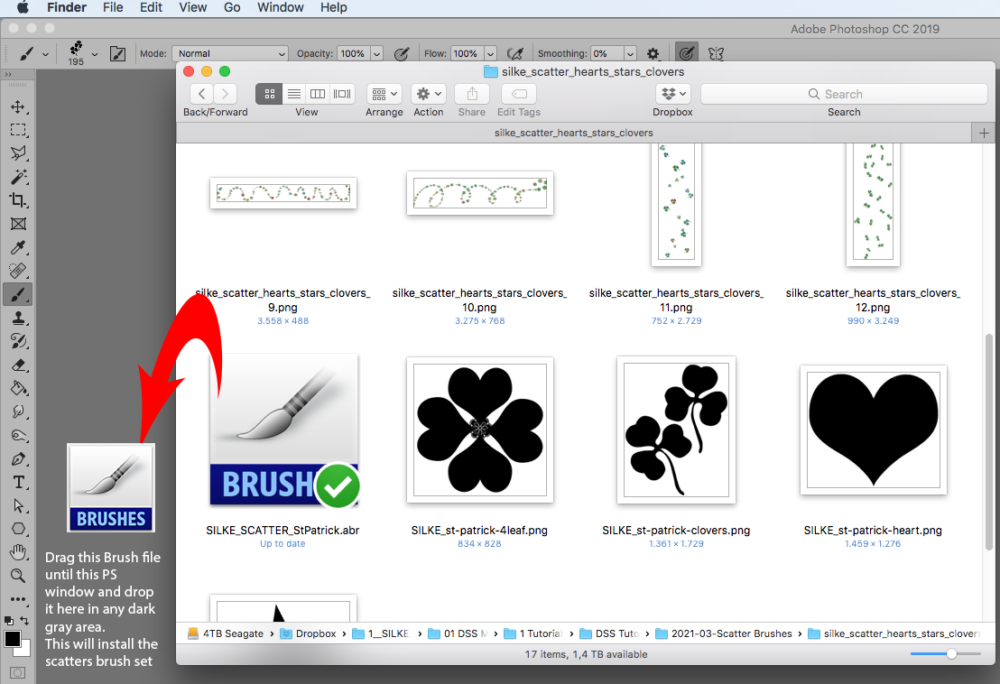Viewport: 1000px width, 684px height.
Task: Select the Brush tool in tools panel
Action: pyautogui.click(x=18, y=295)
